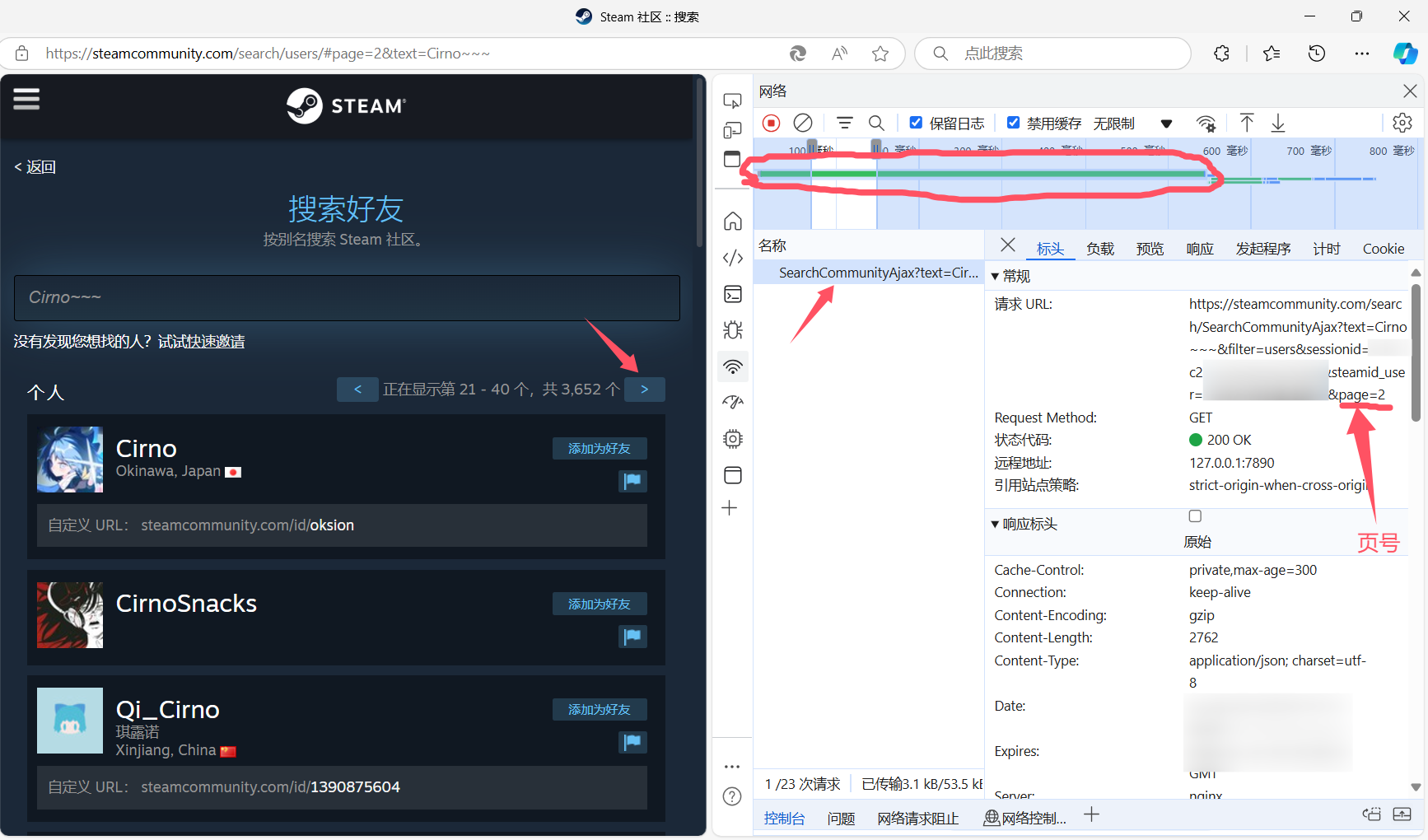
Task: Click 添加为好友 for CirnoSnacks
Action: 599,604
